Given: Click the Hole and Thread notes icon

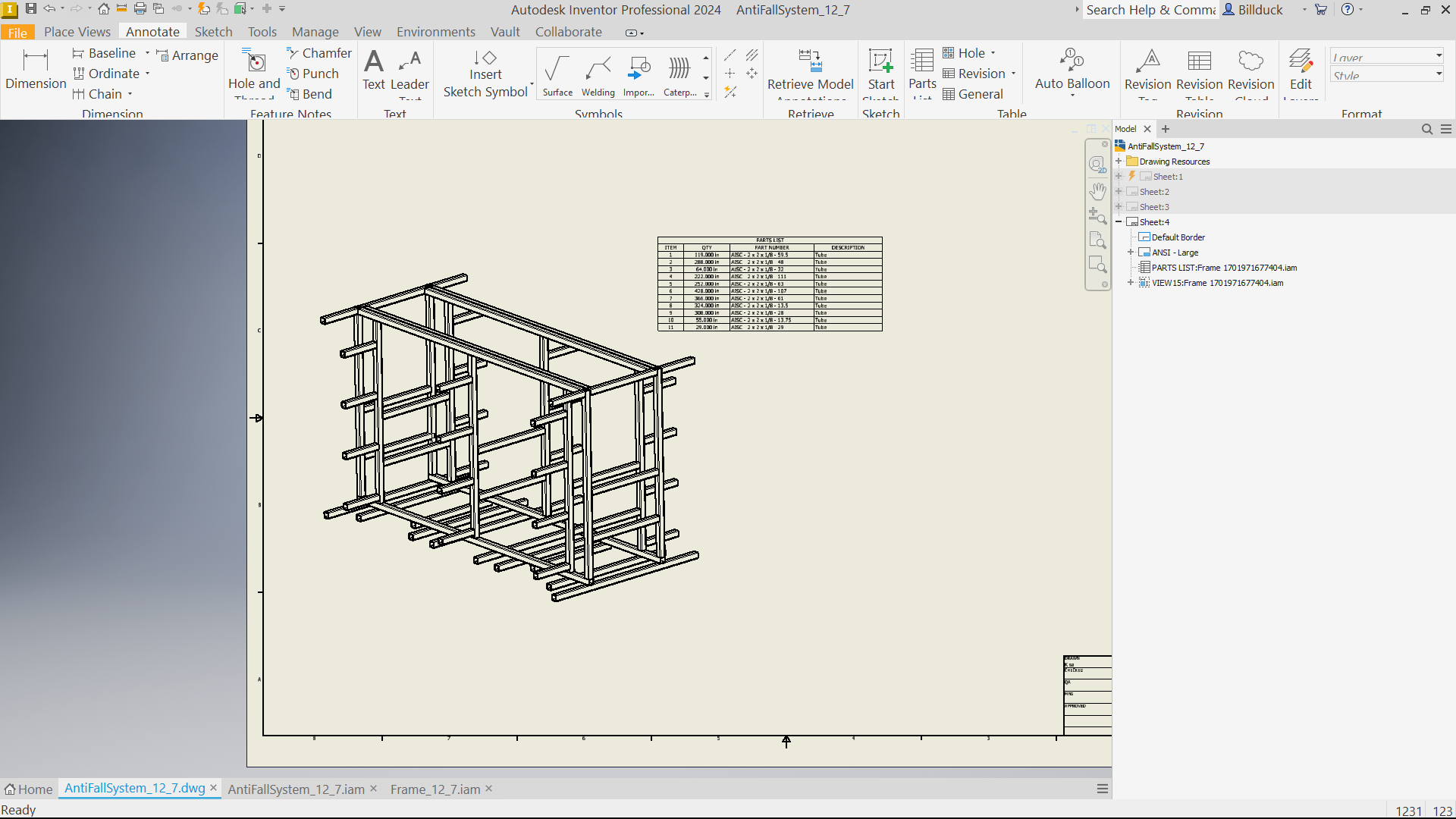Looking at the screenshot, I should (254, 72).
